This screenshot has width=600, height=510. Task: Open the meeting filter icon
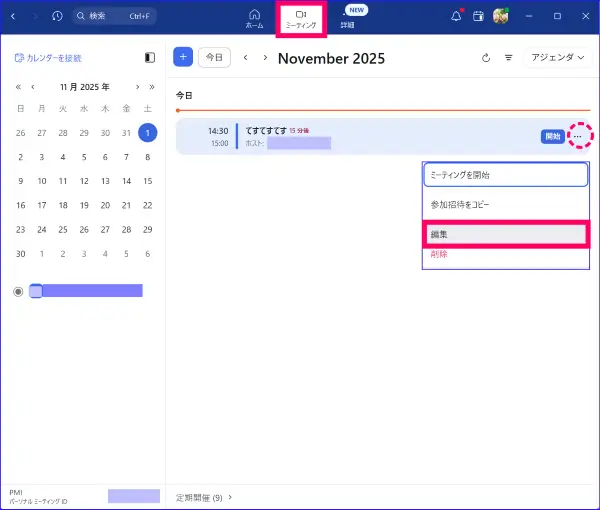click(x=508, y=58)
